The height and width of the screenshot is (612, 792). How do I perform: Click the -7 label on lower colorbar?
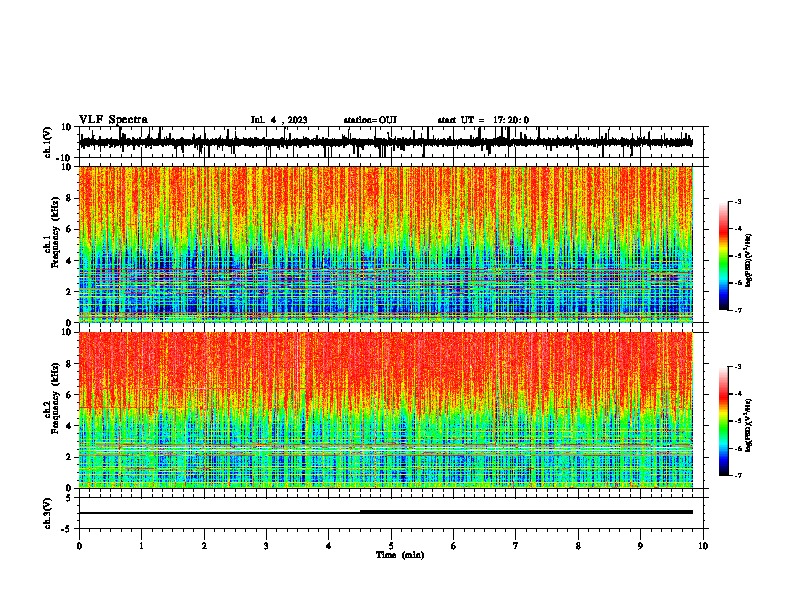coord(737,475)
